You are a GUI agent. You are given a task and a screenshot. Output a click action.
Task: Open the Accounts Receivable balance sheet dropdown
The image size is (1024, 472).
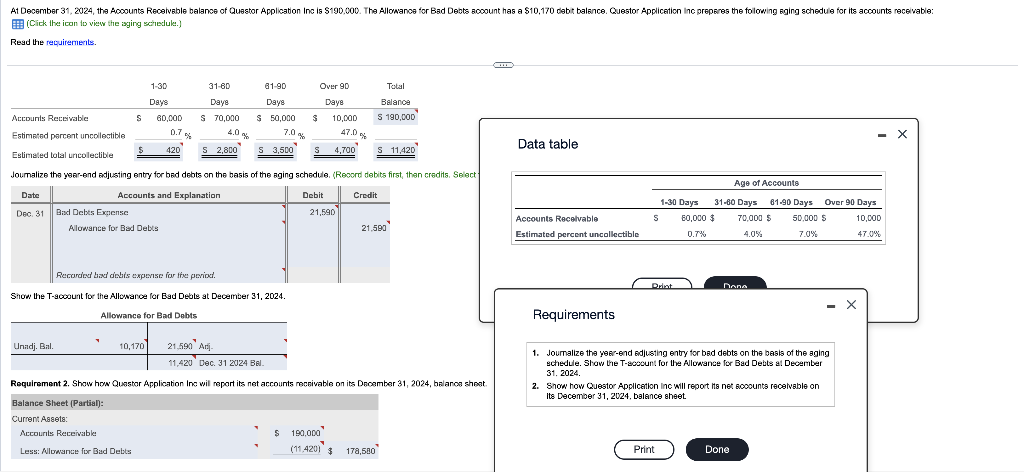[x=137, y=433]
